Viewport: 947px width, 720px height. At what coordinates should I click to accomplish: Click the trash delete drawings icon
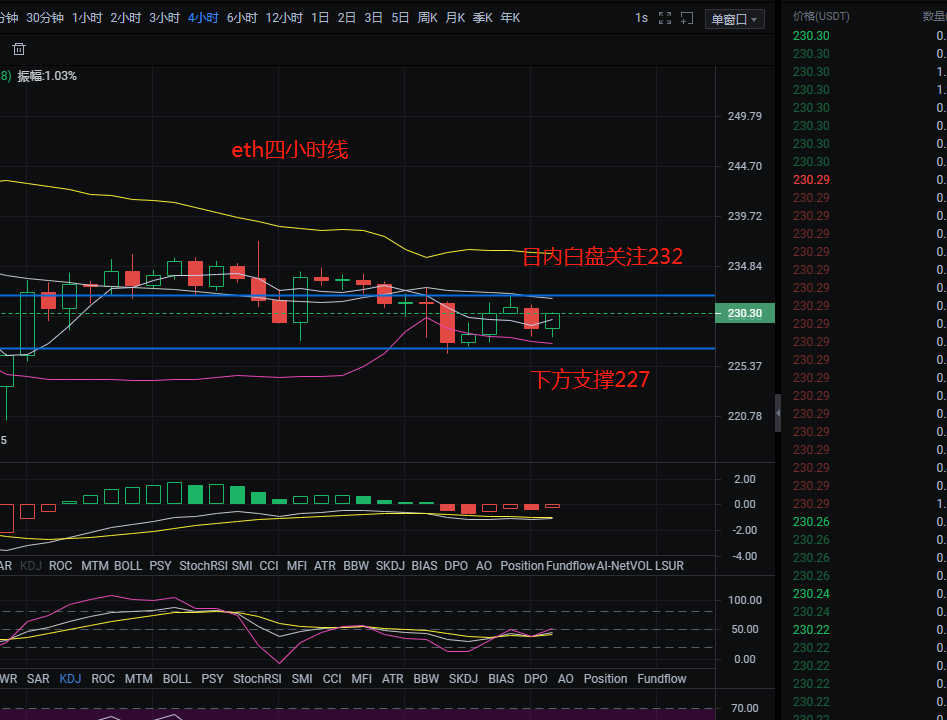coord(19,49)
